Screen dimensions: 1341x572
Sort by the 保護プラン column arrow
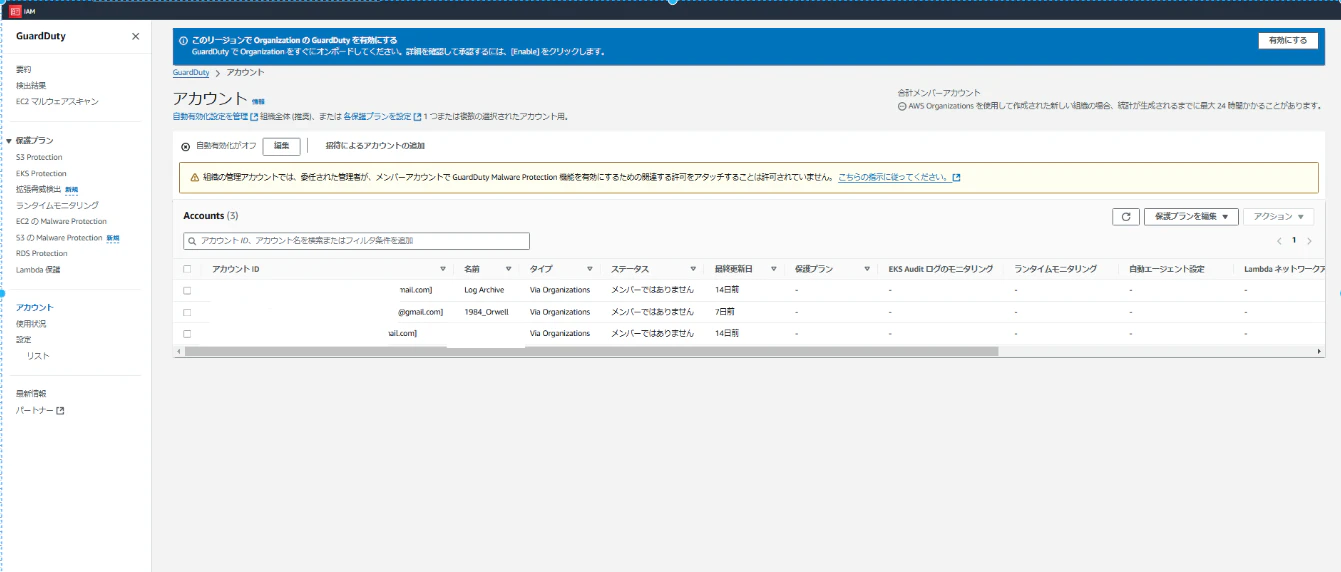(x=867, y=269)
